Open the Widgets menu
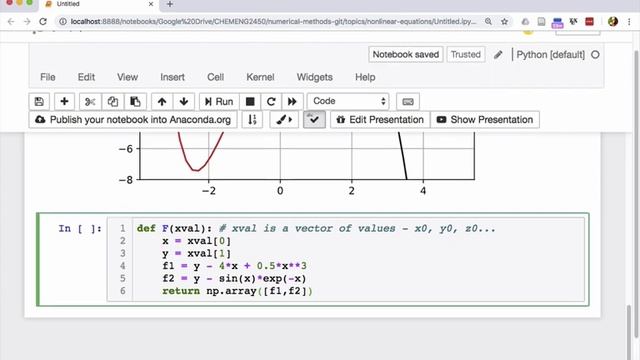The image size is (640, 360). click(x=315, y=77)
